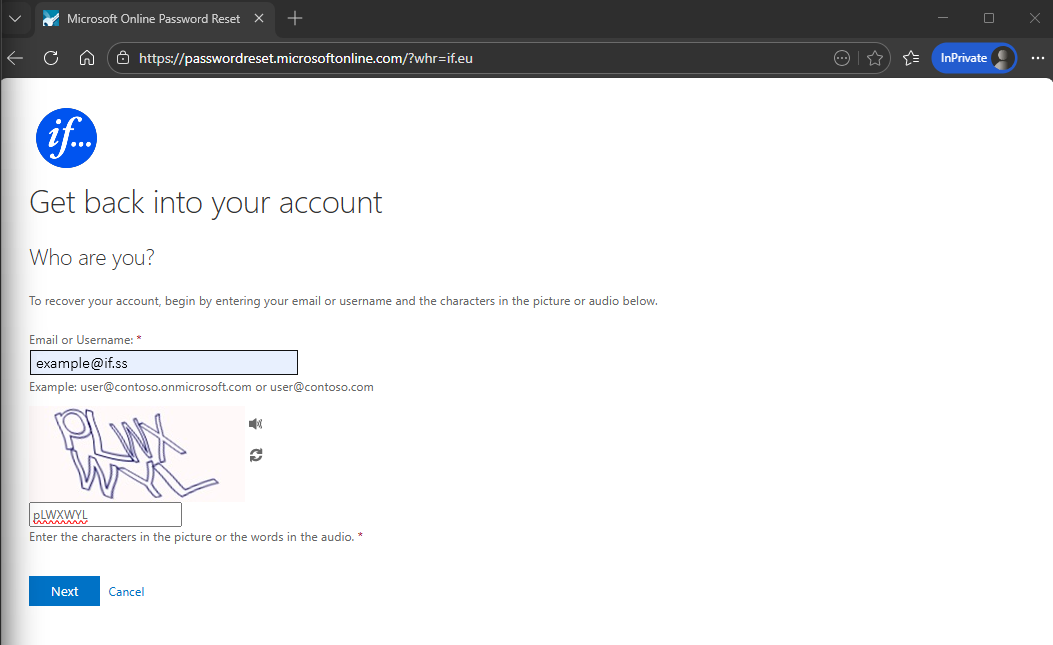Reload the current page
The height and width of the screenshot is (645, 1053).
(51, 58)
